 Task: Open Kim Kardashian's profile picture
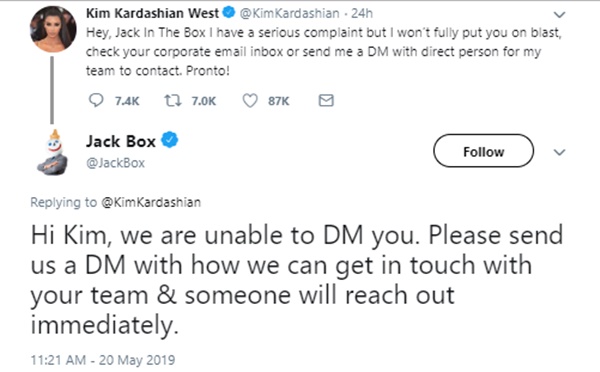[x=53, y=29]
